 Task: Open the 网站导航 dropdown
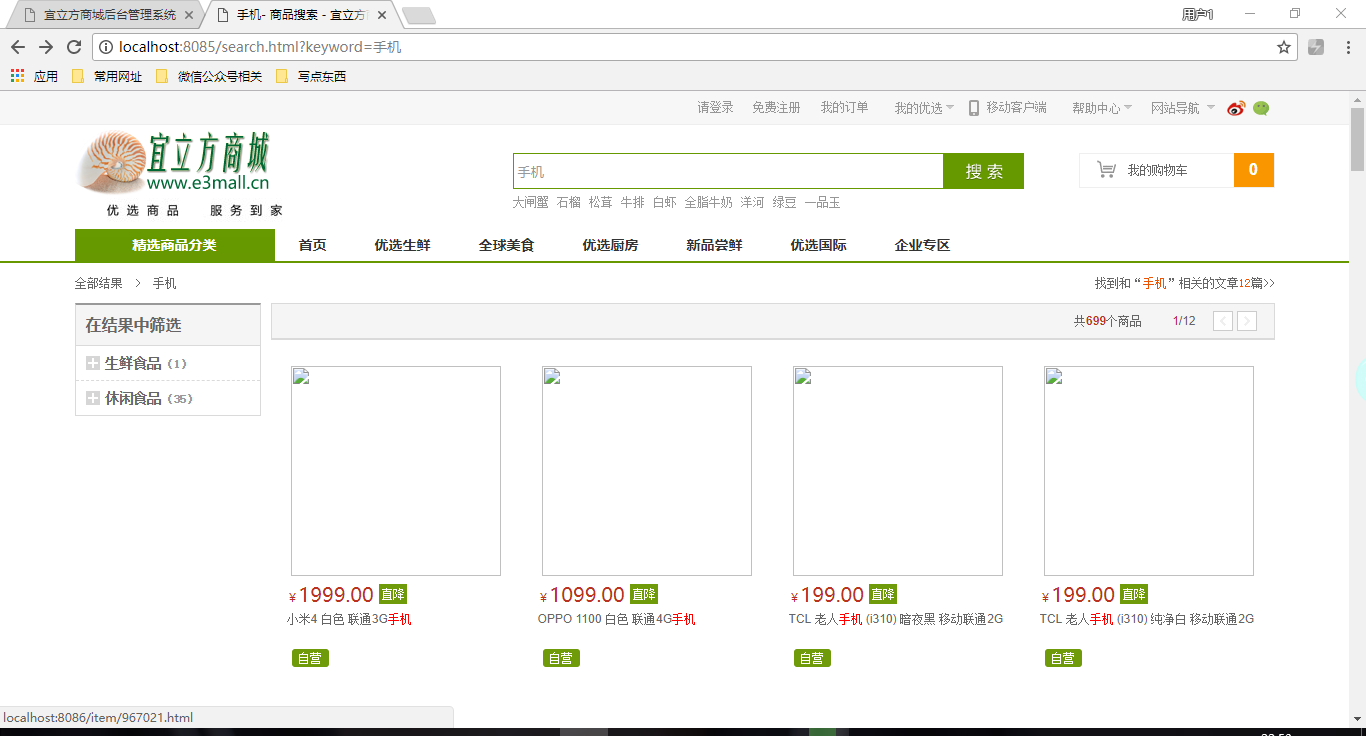coord(1182,108)
